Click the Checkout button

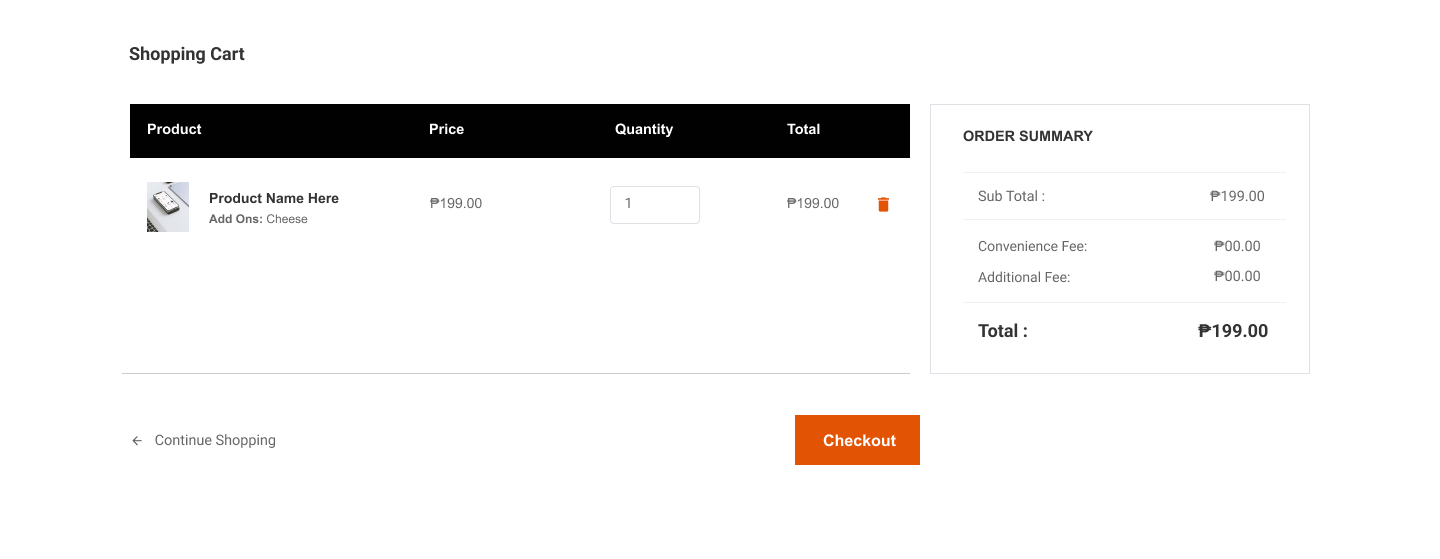pyautogui.click(x=857, y=440)
